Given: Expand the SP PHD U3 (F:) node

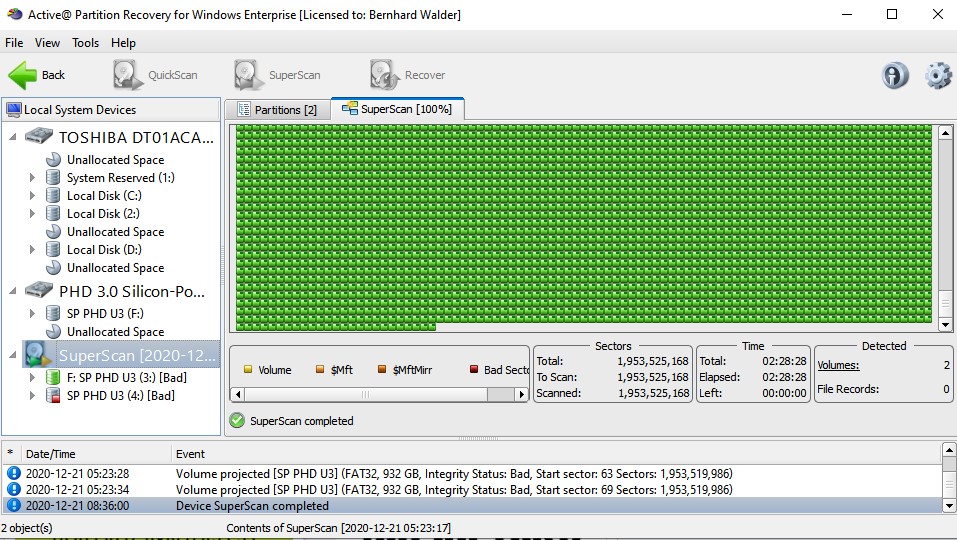Looking at the screenshot, I should 32,314.
